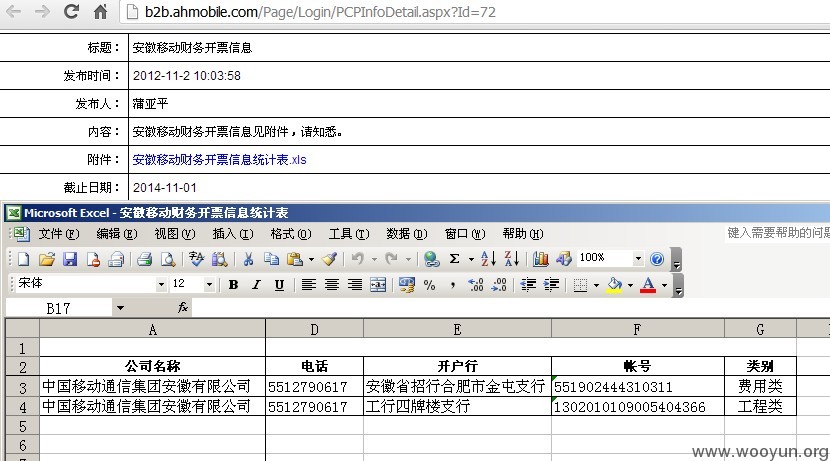This screenshot has width=830, height=461.
Task: Apply Percent style icon
Action: coord(429,285)
